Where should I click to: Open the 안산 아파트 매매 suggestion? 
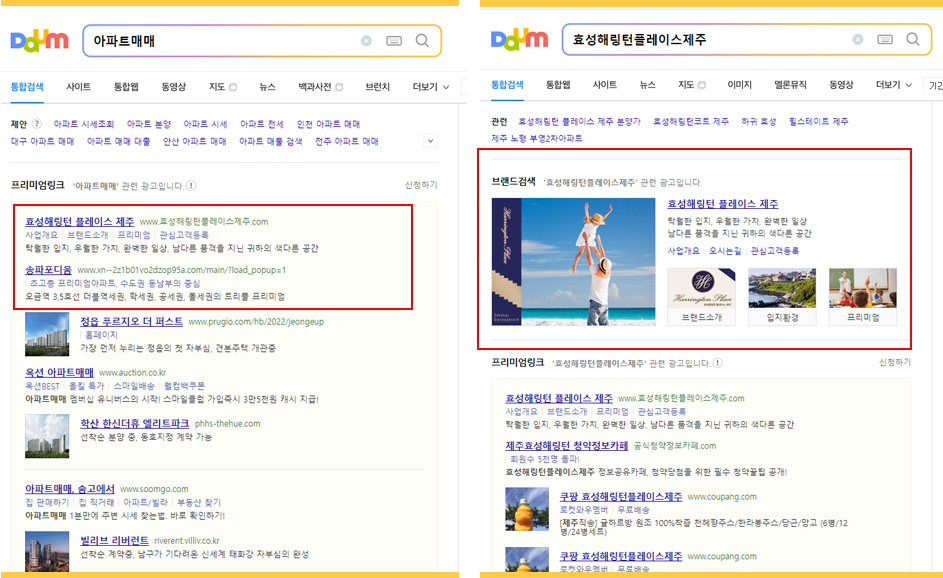195,141
